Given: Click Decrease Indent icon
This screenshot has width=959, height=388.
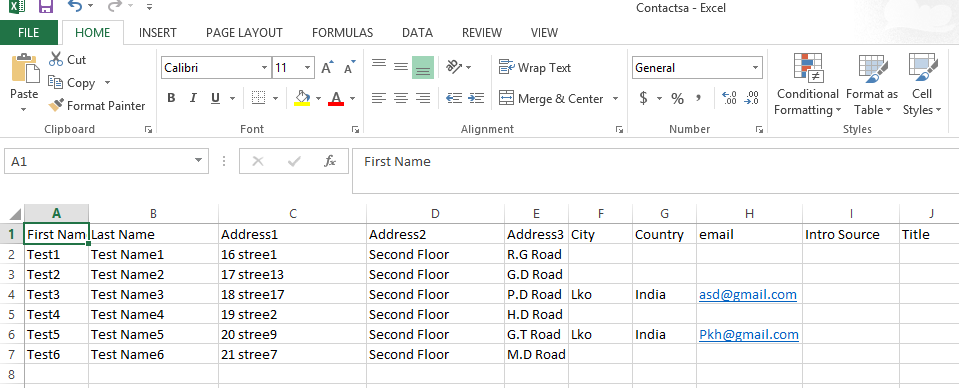Looking at the screenshot, I should (x=454, y=98).
